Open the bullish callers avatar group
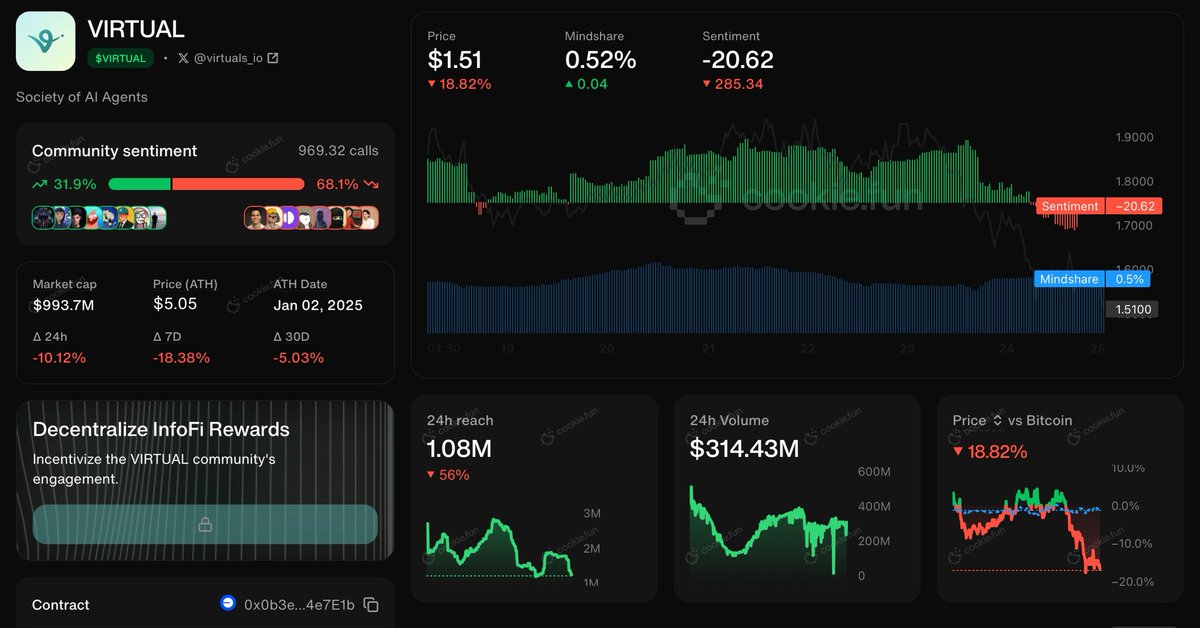The height and width of the screenshot is (628, 1200). pos(99,218)
